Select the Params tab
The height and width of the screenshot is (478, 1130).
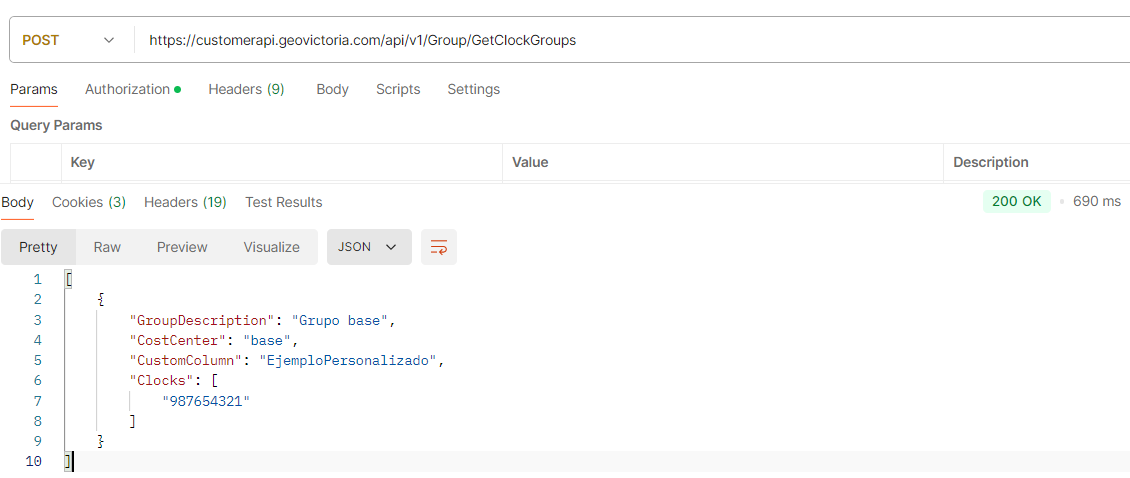coord(34,89)
